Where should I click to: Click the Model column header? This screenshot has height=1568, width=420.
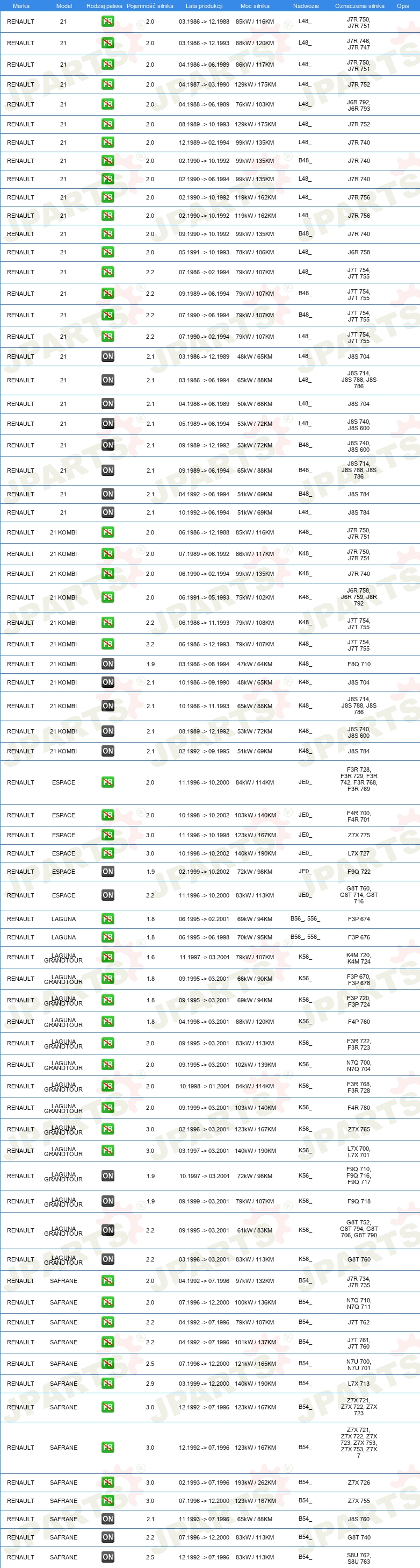64,6
